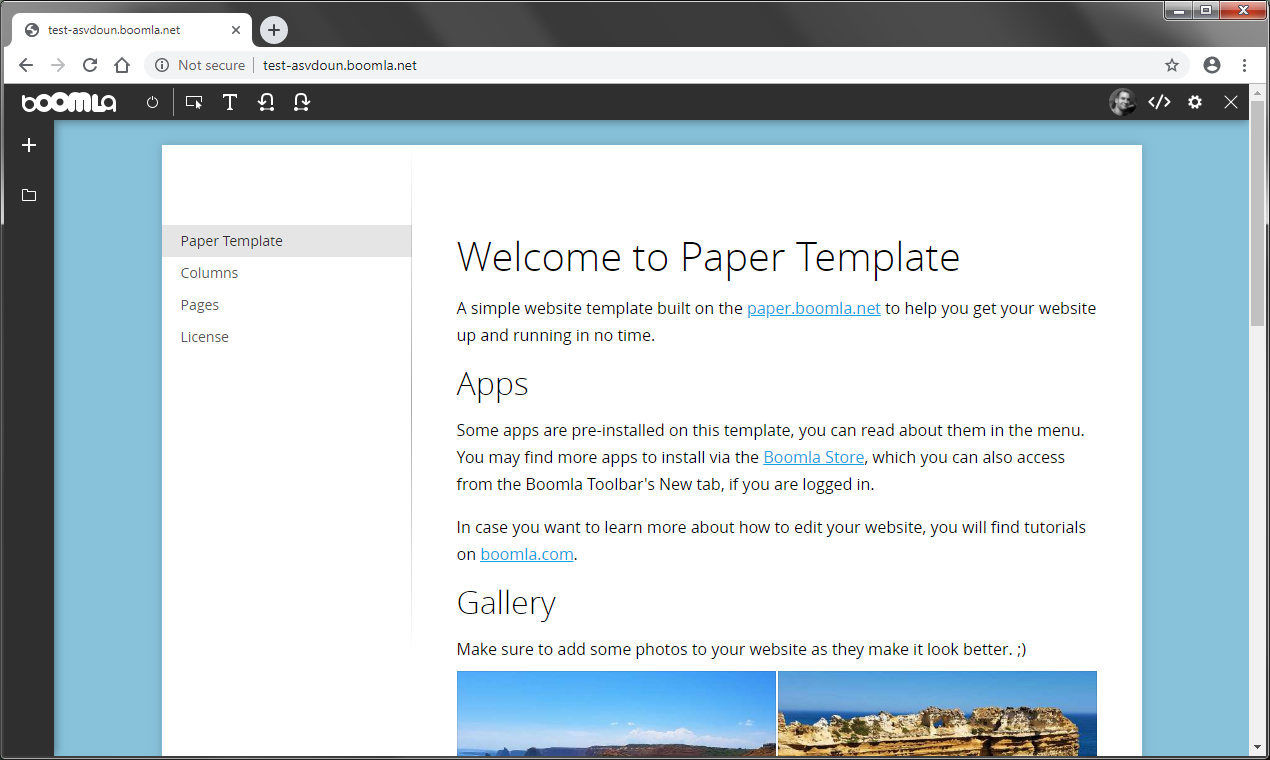1270x760 pixels.
Task: Select the test-asvdoun.boomla.net tab
Action: [130, 30]
